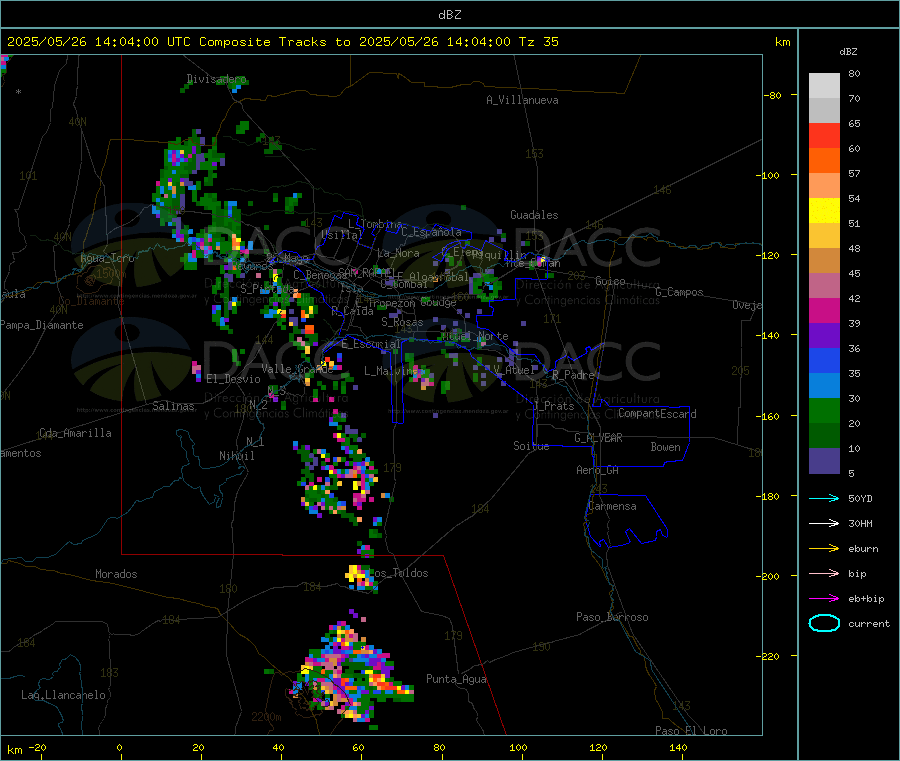Screen dimensions: 900x761
Task: Click the 'dBZ' title at top
Action: [449, 15]
